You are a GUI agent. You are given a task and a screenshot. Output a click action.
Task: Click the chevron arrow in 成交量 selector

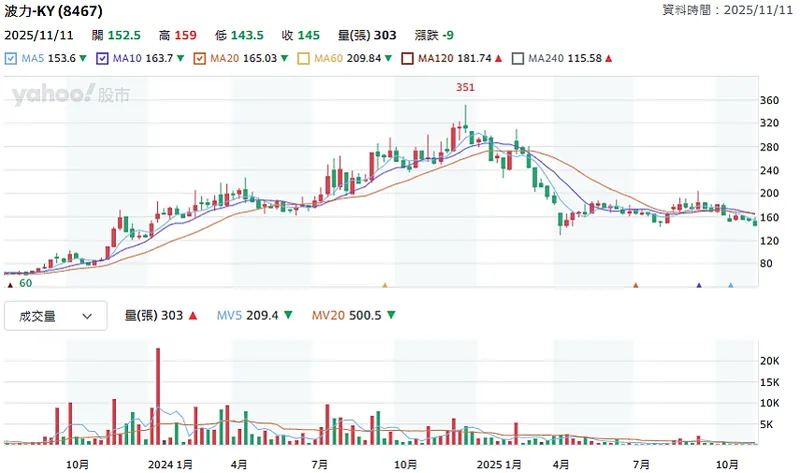[x=87, y=316]
